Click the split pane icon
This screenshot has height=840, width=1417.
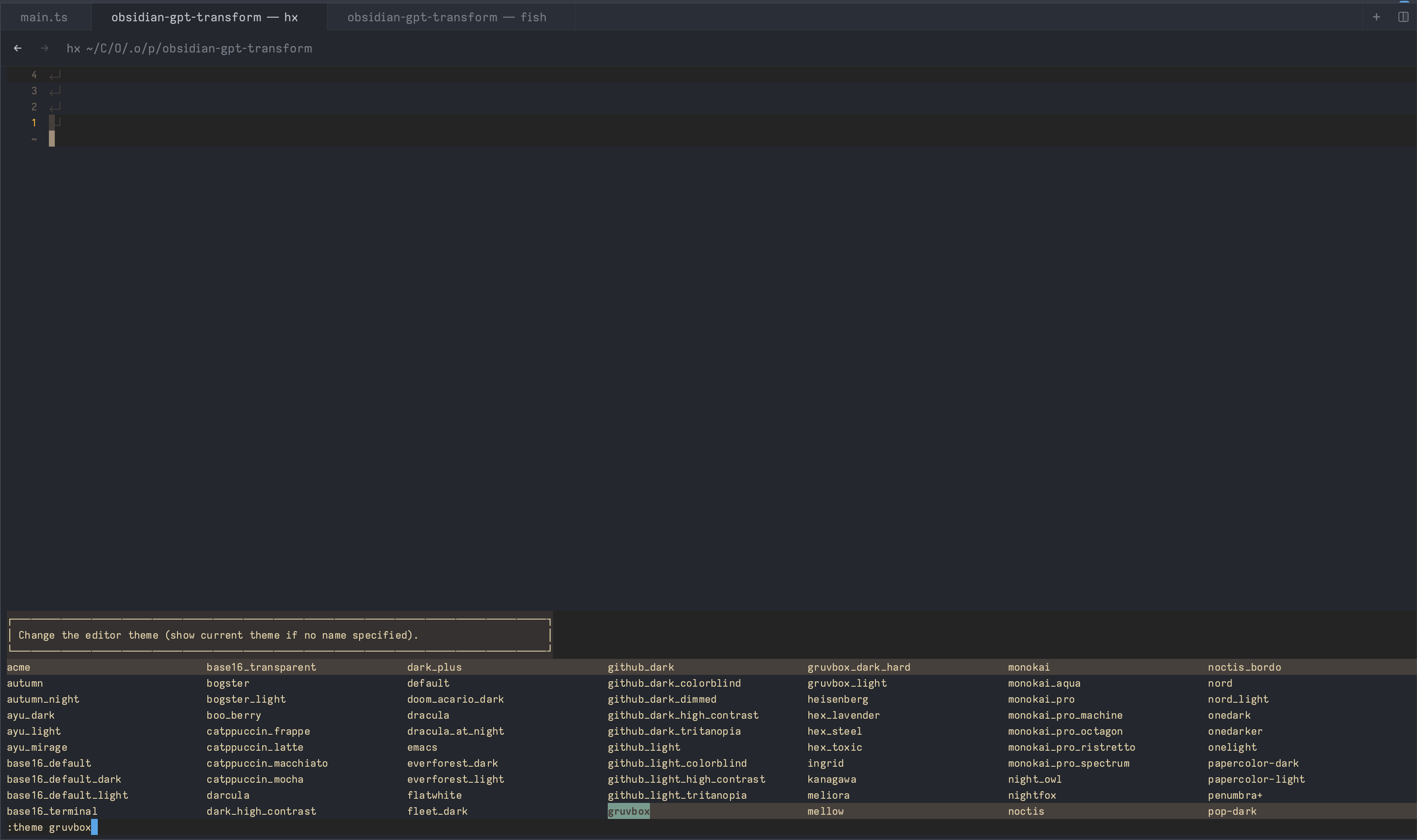coord(1403,16)
